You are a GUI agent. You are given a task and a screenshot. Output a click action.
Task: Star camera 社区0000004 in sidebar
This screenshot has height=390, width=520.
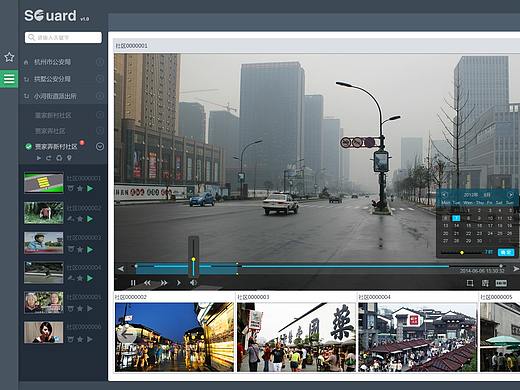tap(80, 278)
